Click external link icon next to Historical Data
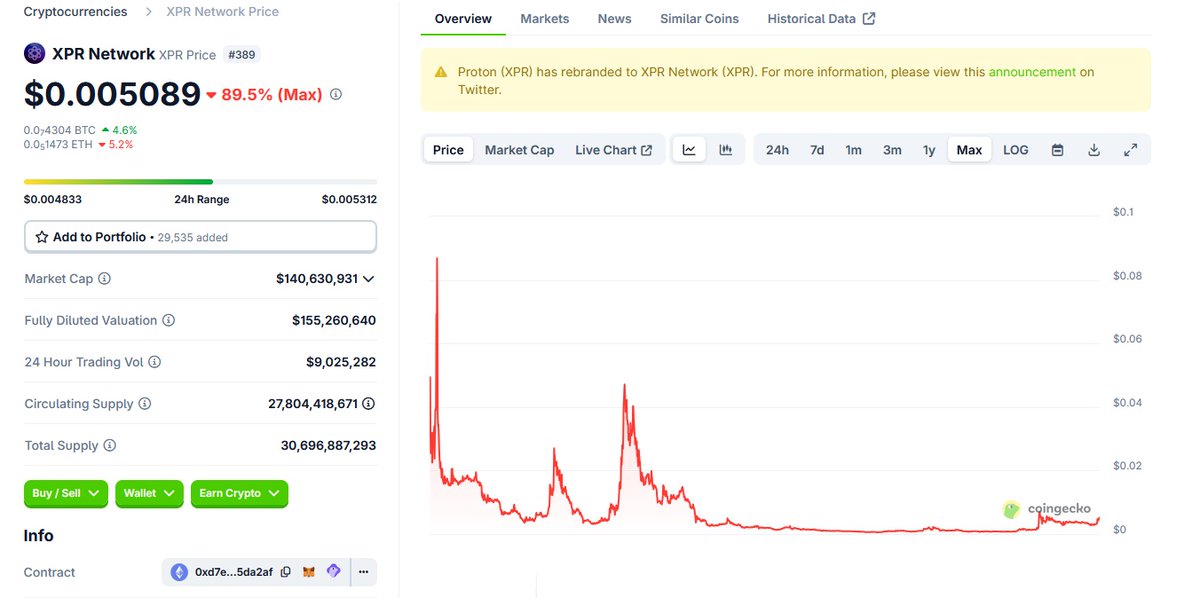1200x598 pixels. pos(869,19)
